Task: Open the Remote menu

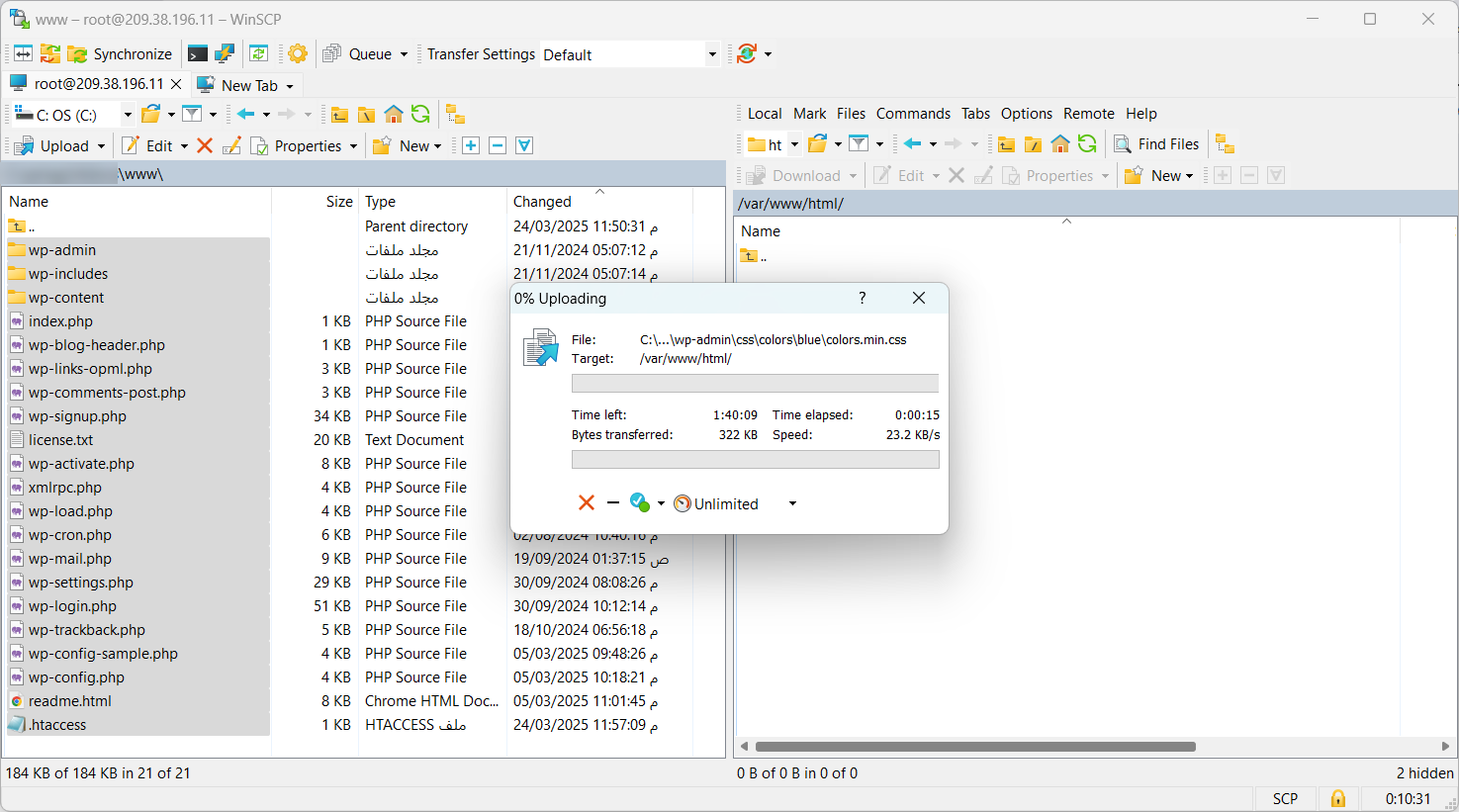Action: (1088, 114)
